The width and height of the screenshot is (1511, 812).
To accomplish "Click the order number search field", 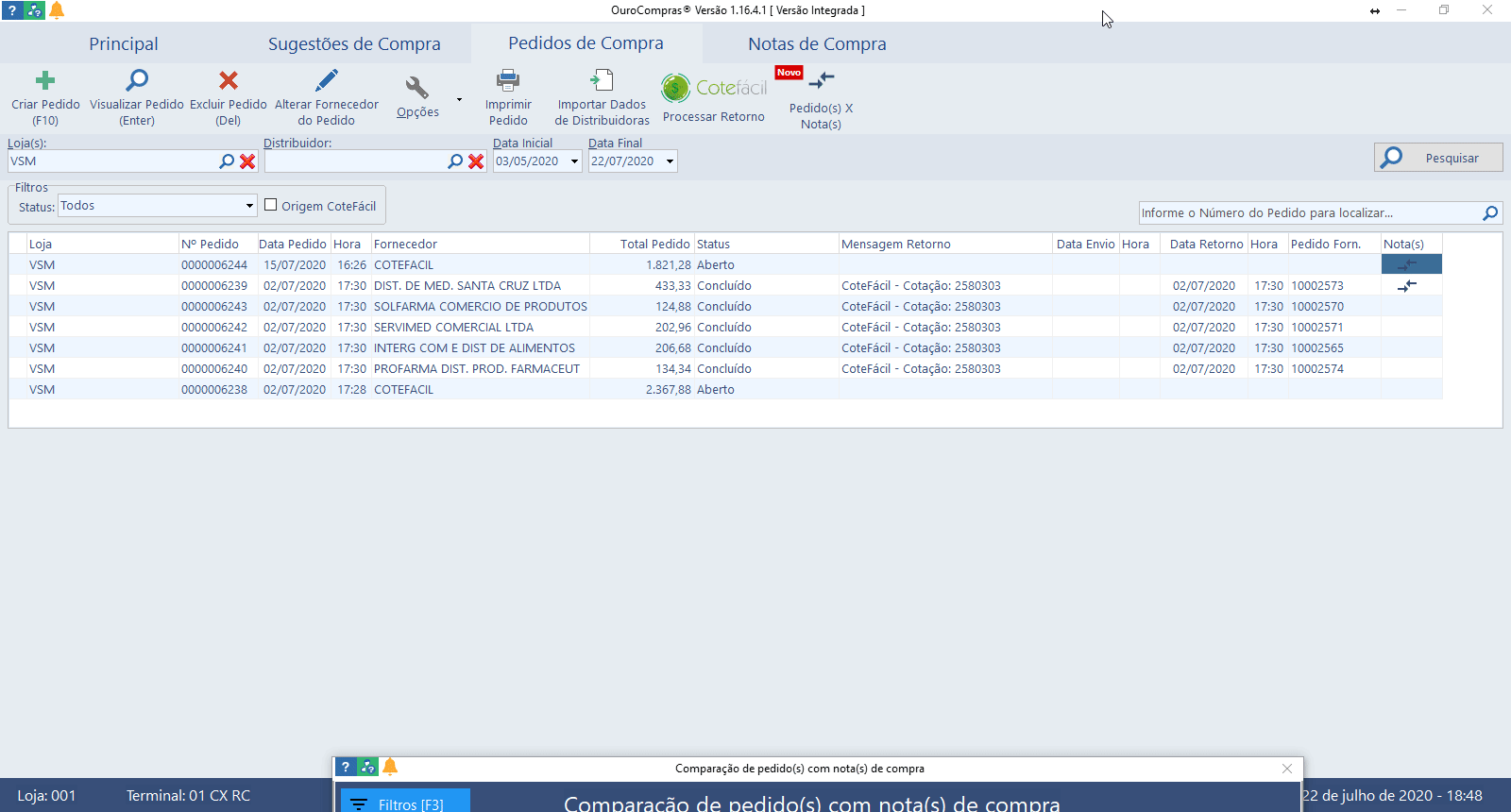I will coord(1308,213).
